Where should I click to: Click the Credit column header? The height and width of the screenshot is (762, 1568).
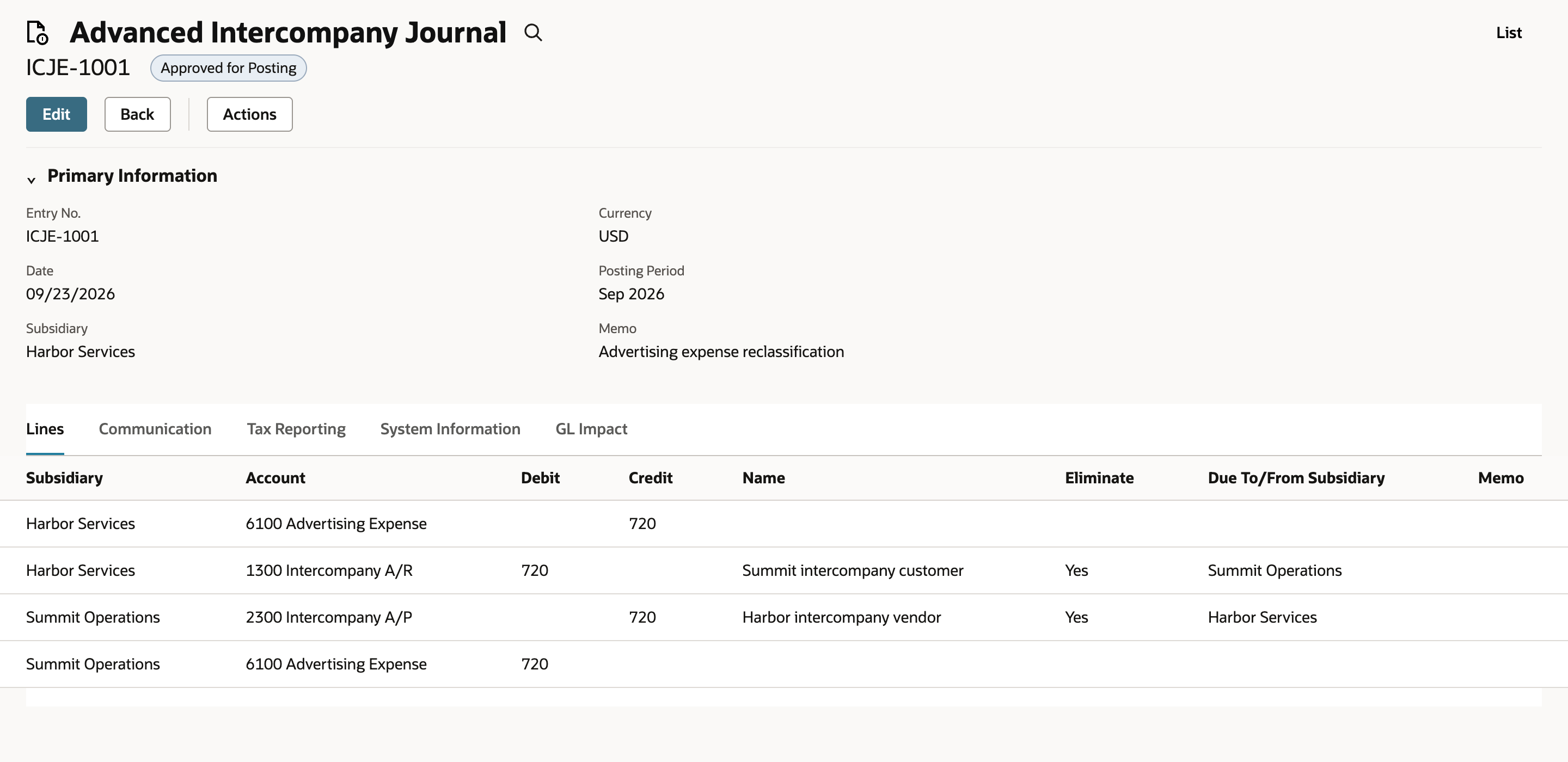(651, 478)
